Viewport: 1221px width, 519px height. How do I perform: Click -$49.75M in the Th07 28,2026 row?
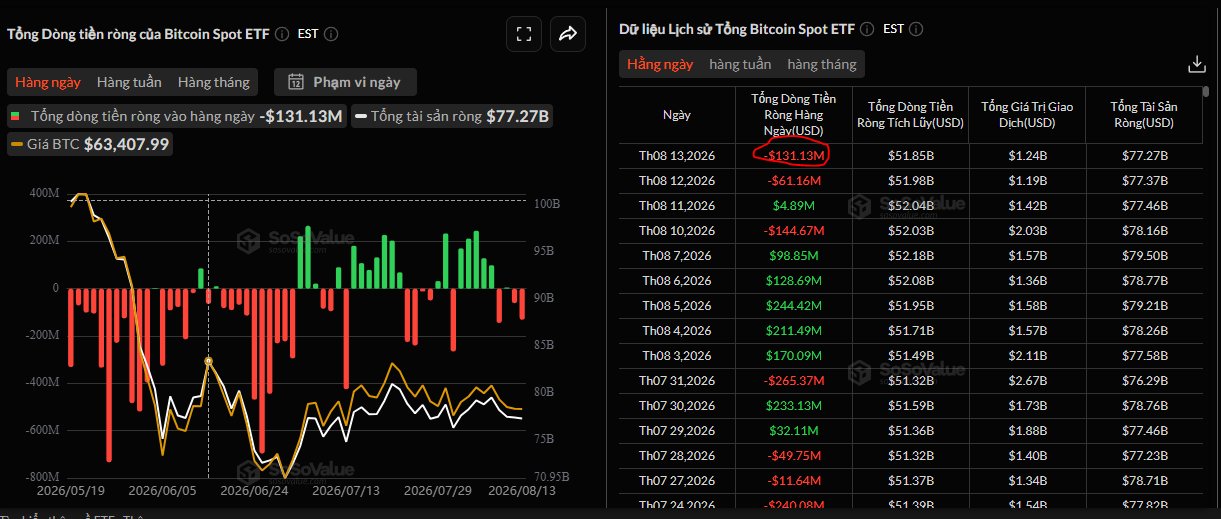coord(793,456)
